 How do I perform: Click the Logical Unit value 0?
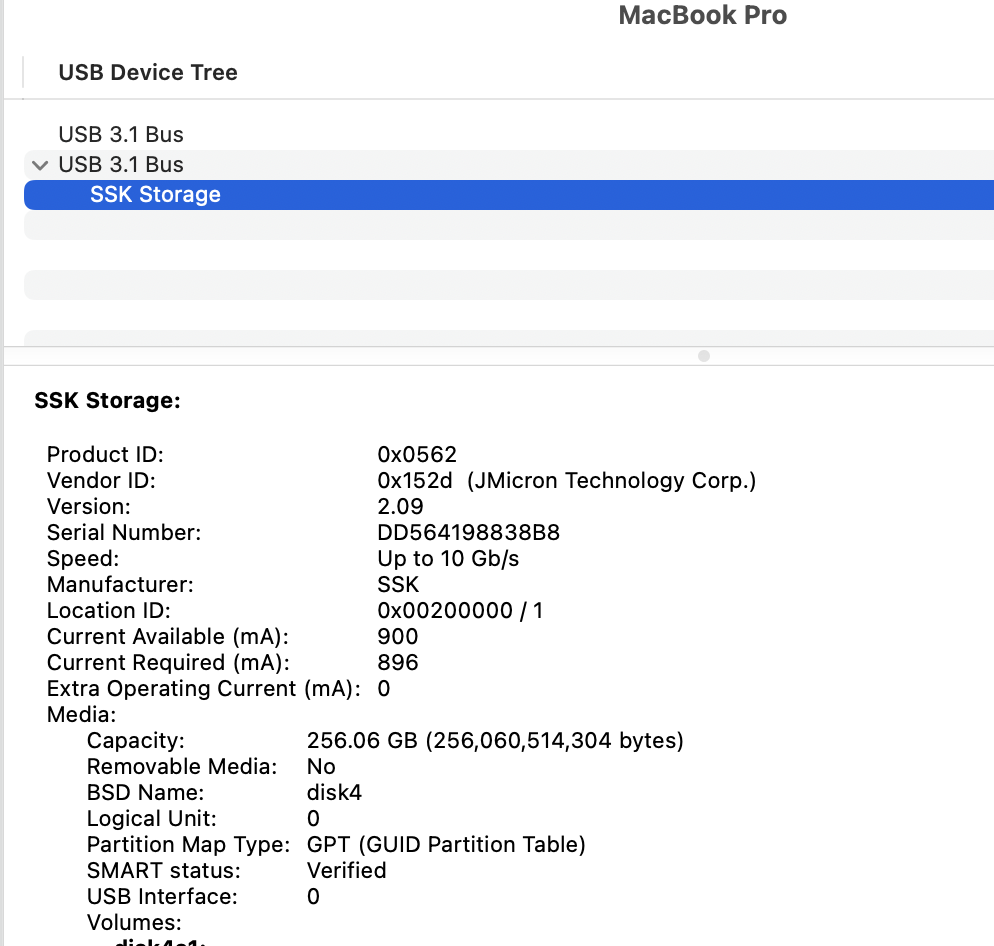[313, 819]
